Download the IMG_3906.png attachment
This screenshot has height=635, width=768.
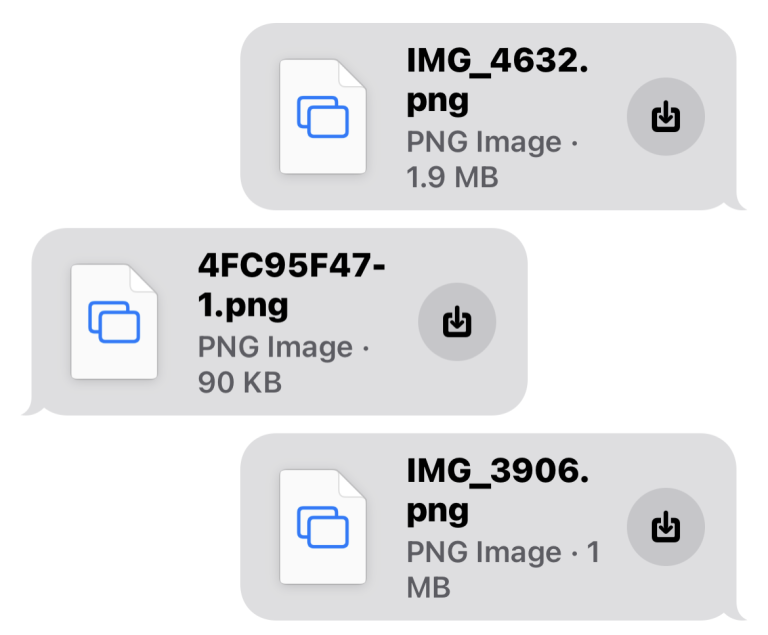(665, 526)
